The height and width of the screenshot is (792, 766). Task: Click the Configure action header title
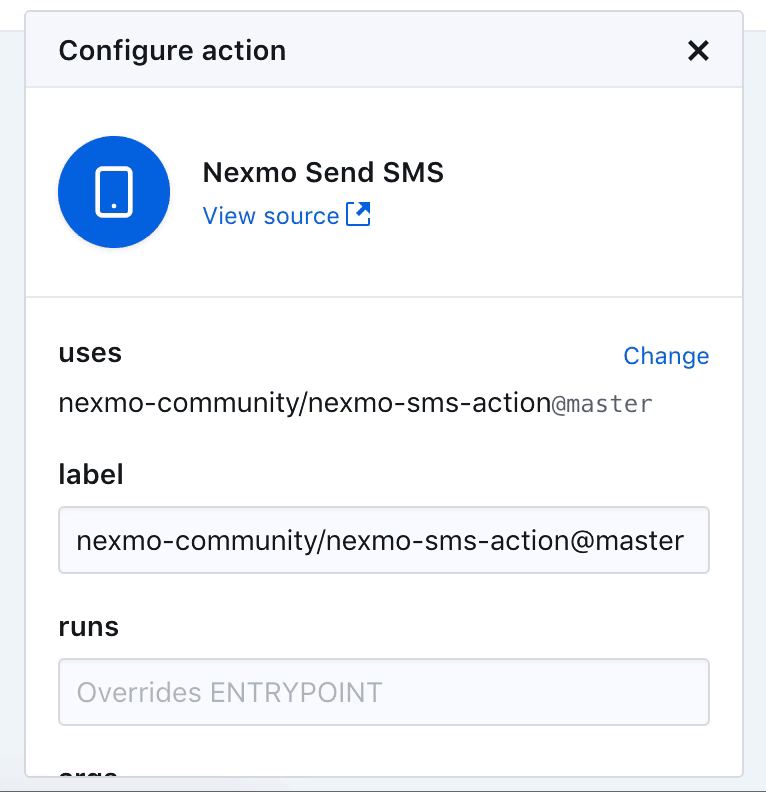pyautogui.click(x=172, y=51)
